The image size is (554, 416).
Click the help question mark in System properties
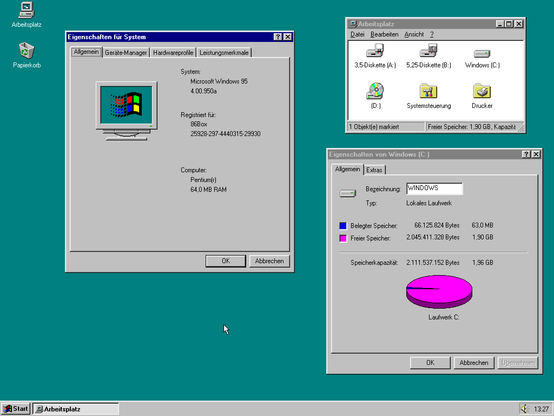tap(278, 37)
